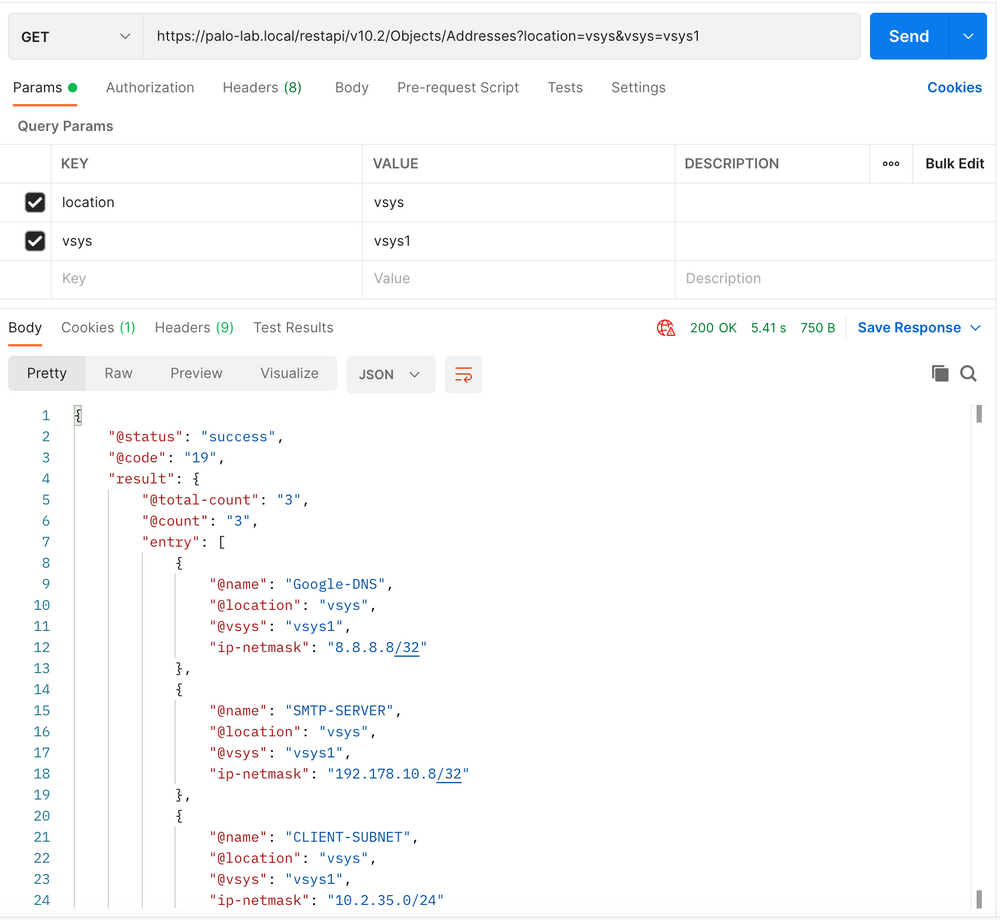Toggle line wrapping in response viewer
This screenshot has width=1000, height=920.
(x=463, y=372)
